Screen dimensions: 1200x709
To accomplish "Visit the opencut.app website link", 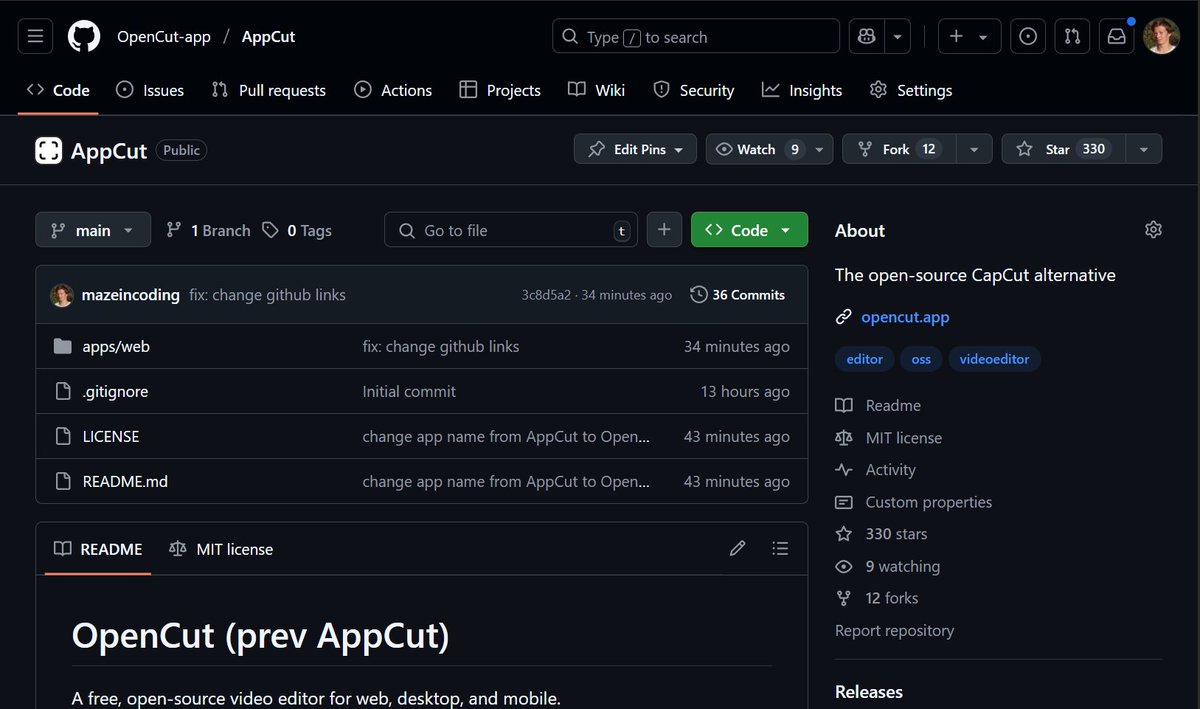I will pyautogui.click(x=905, y=317).
